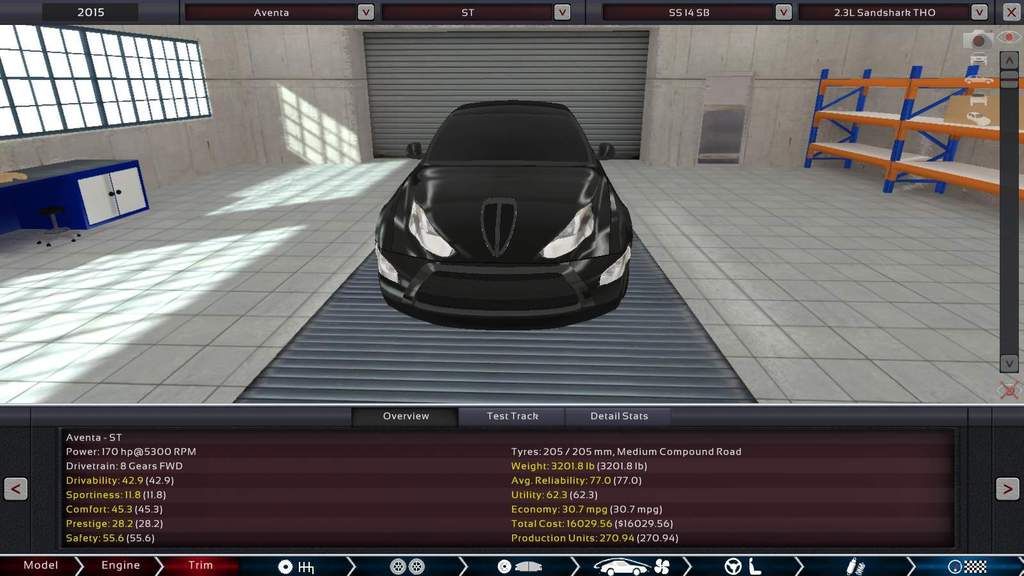Click the Avg. Reliability: 77.0 stat
This screenshot has height=576, width=1024.
(577, 481)
